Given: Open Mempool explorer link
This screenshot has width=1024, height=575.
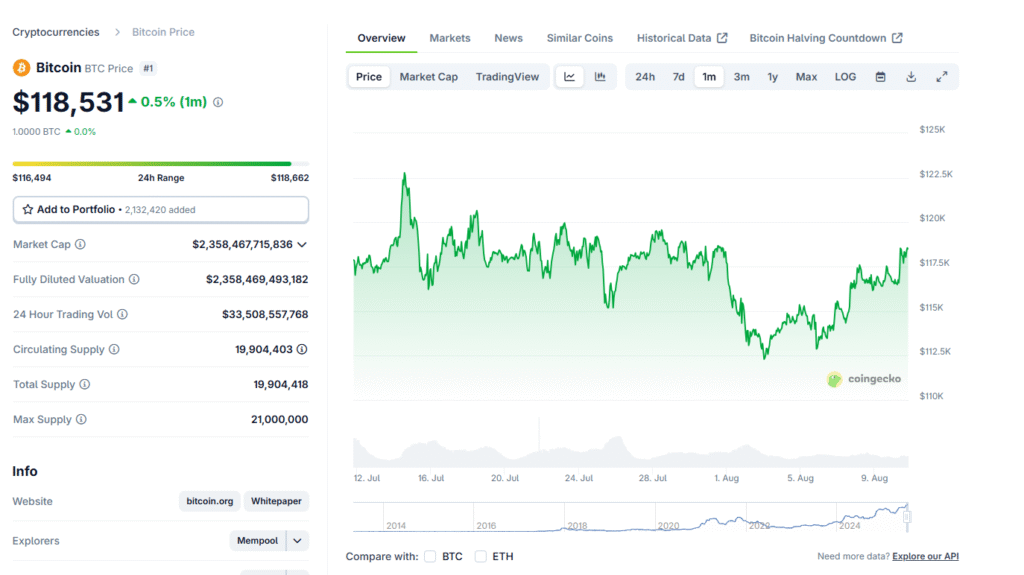Looking at the screenshot, I should [x=257, y=541].
